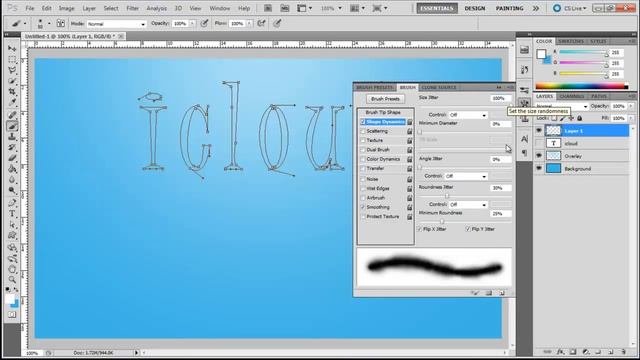Image resolution: width=640 pixels, height=360 pixels.
Task: Click the lock all layers icon
Action: (x=580, y=118)
